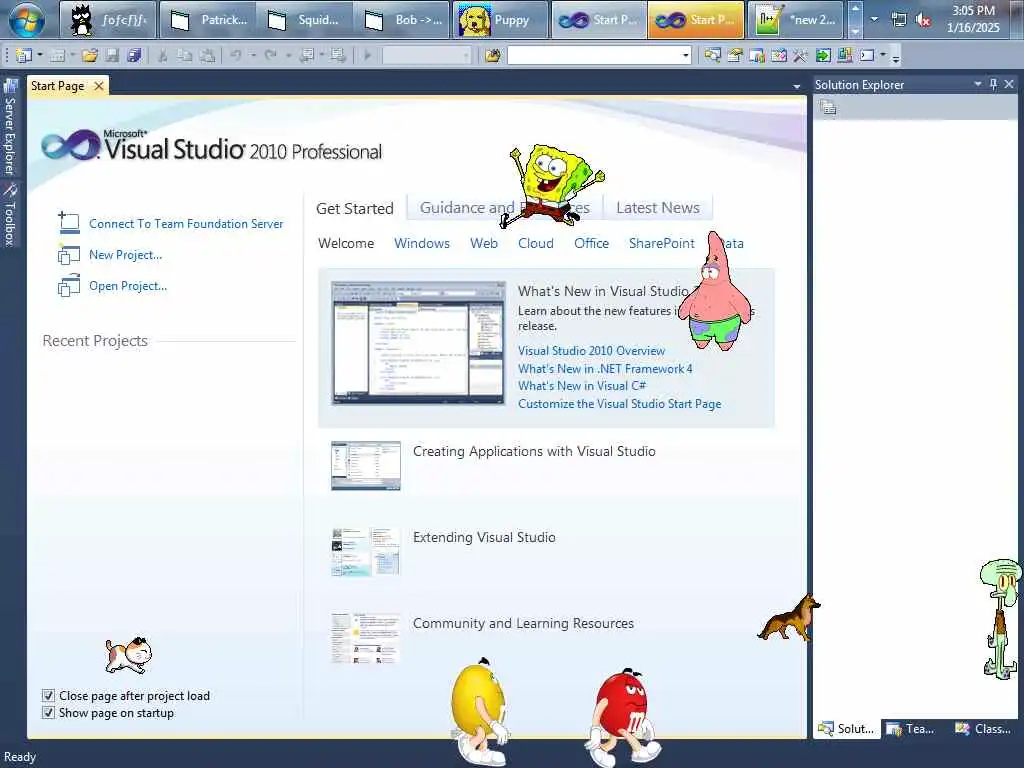Toggle Close page after project load checkbox
The image size is (1024, 768).
click(x=48, y=696)
